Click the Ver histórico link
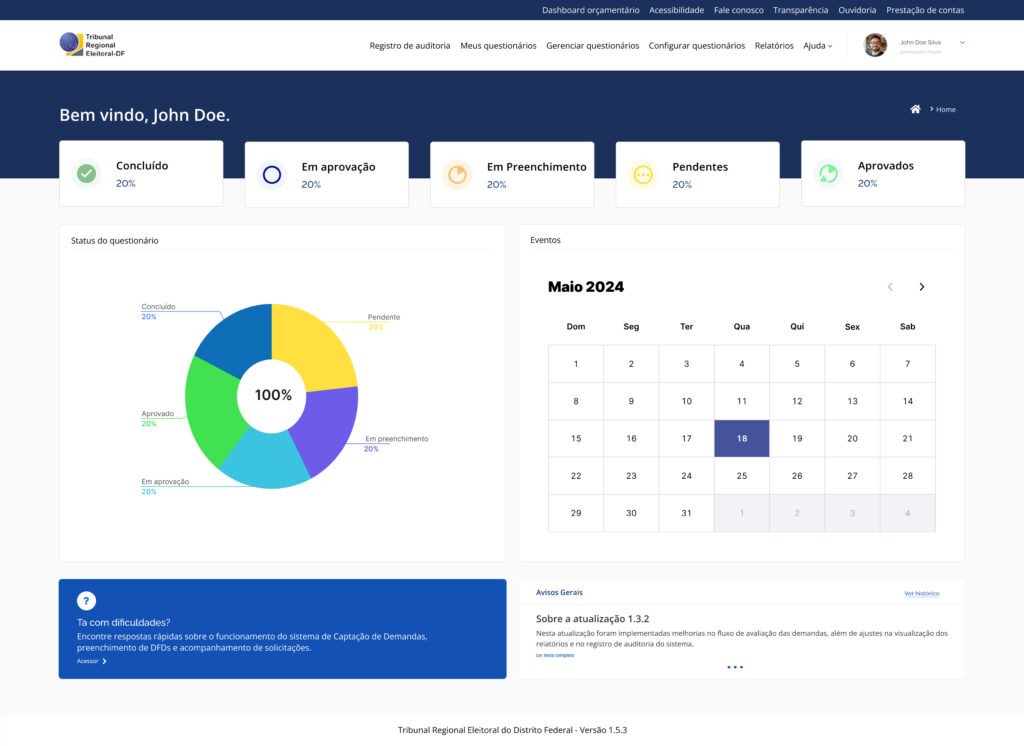Image resolution: width=1024 pixels, height=746 pixels. click(x=921, y=593)
